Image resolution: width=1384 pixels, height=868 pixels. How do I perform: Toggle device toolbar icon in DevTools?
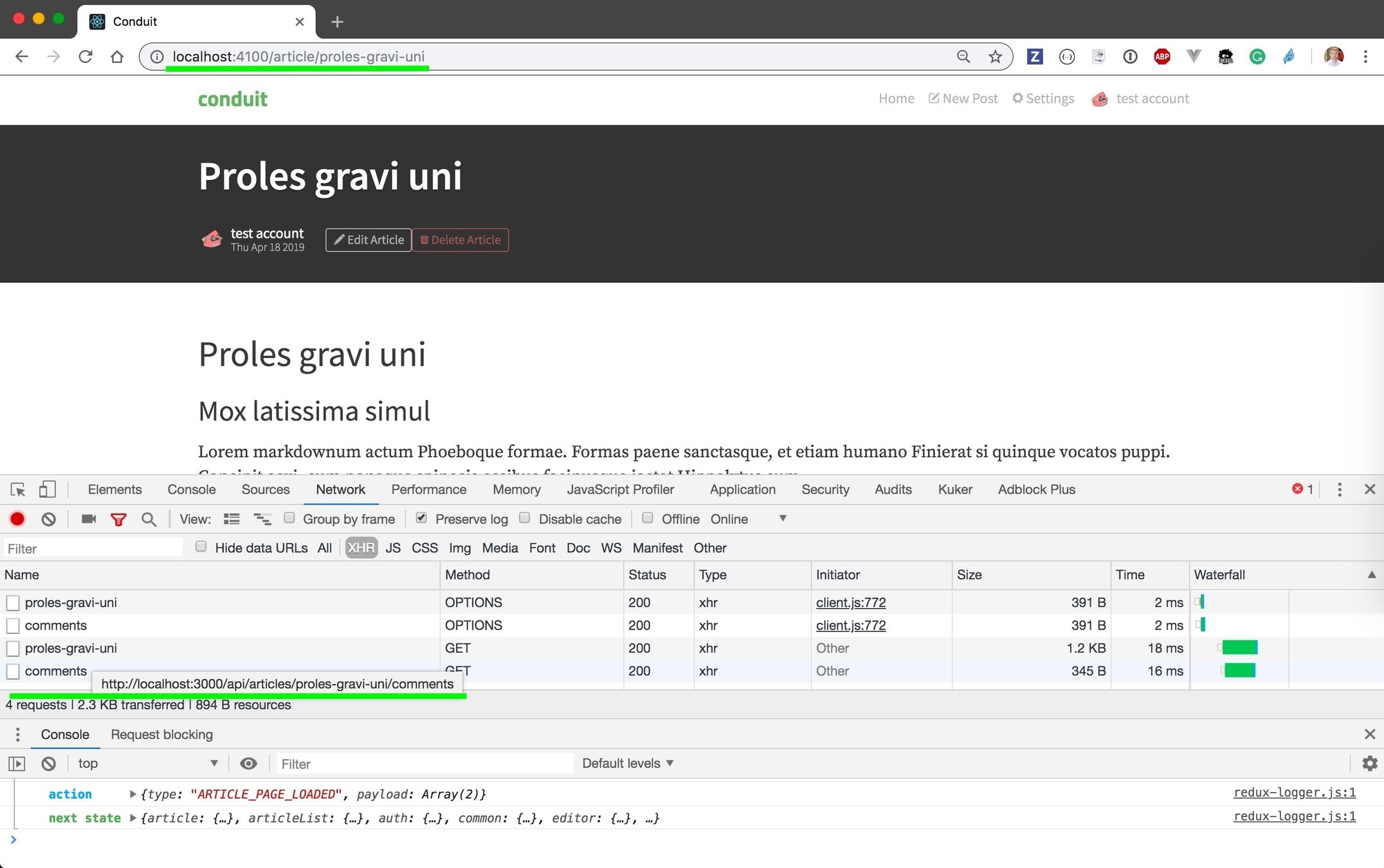47,489
